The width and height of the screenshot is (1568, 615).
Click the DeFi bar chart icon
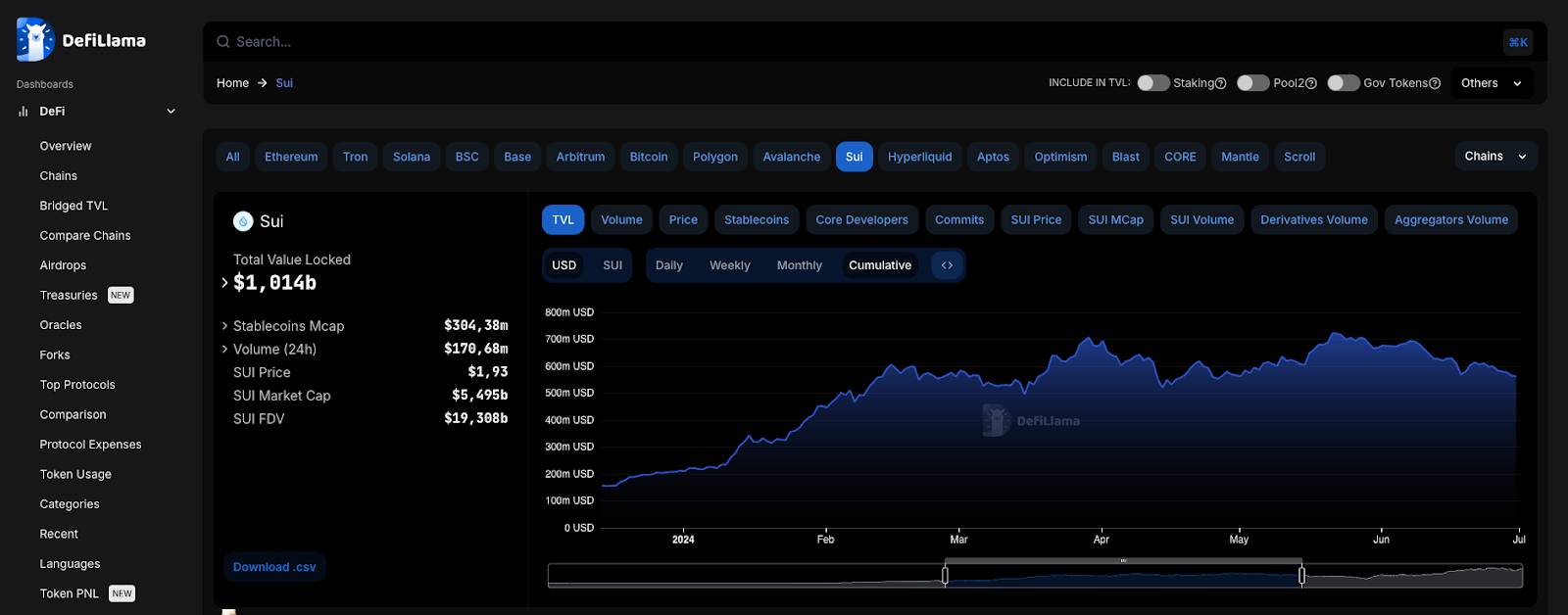coord(23,112)
